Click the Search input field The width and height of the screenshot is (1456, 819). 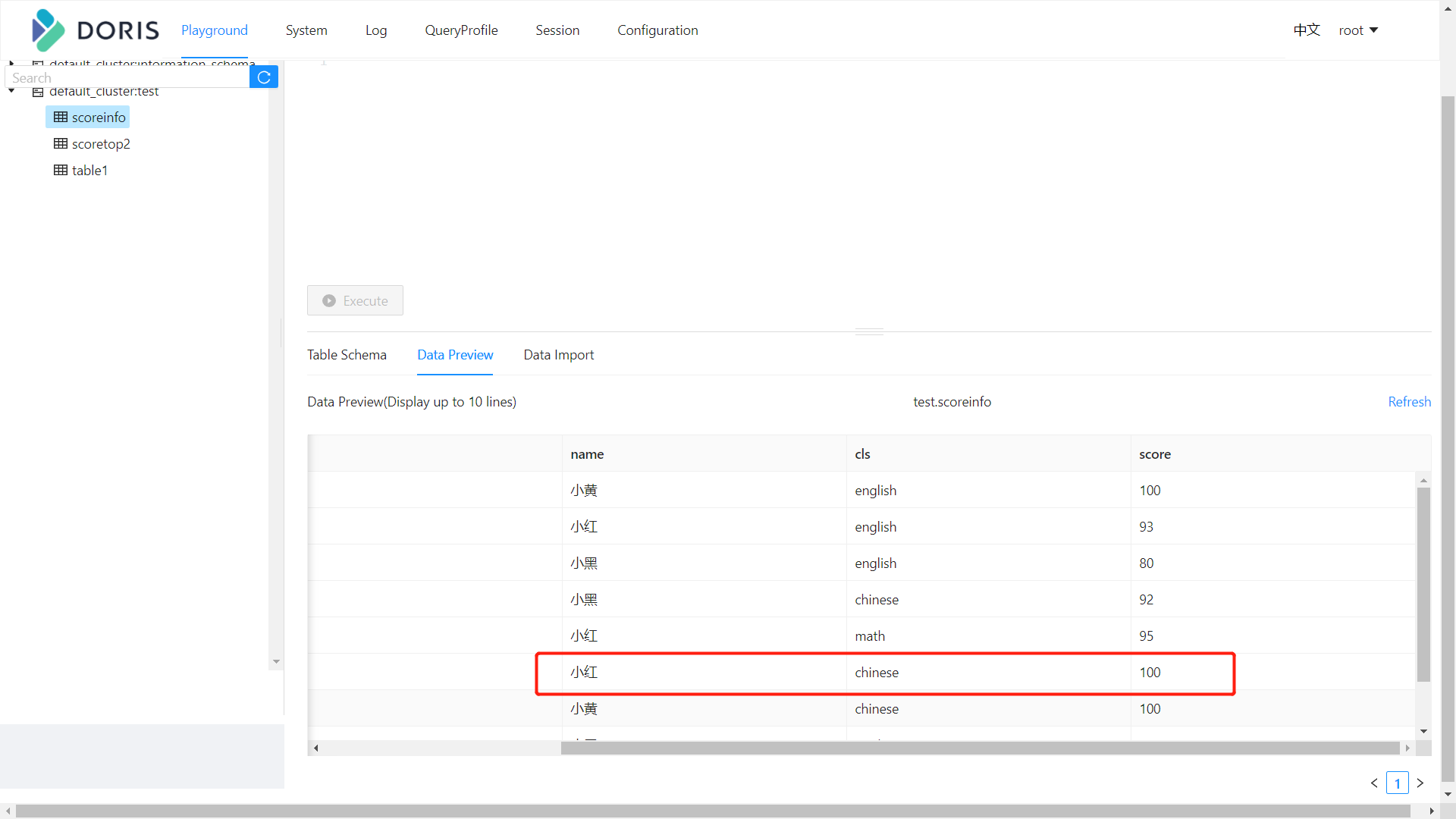click(x=127, y=78)
